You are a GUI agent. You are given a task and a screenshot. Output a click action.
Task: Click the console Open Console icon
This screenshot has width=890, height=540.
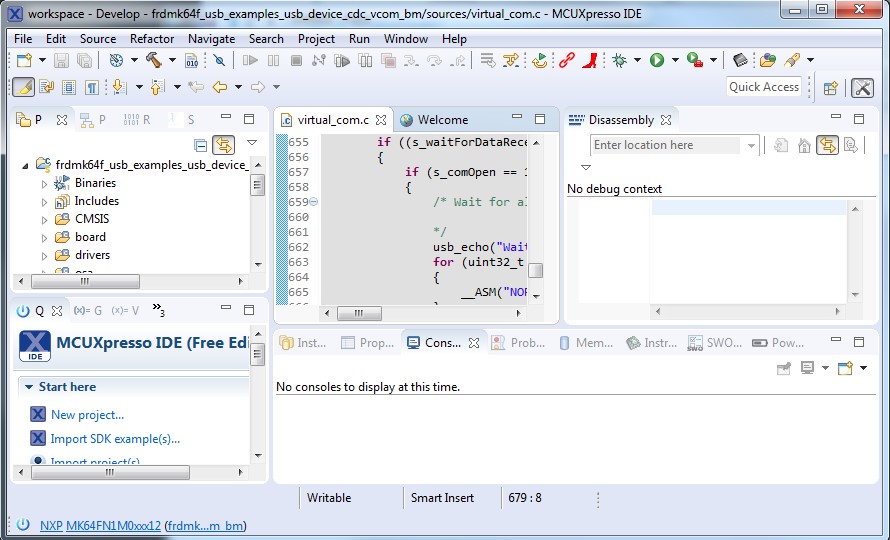845,368
